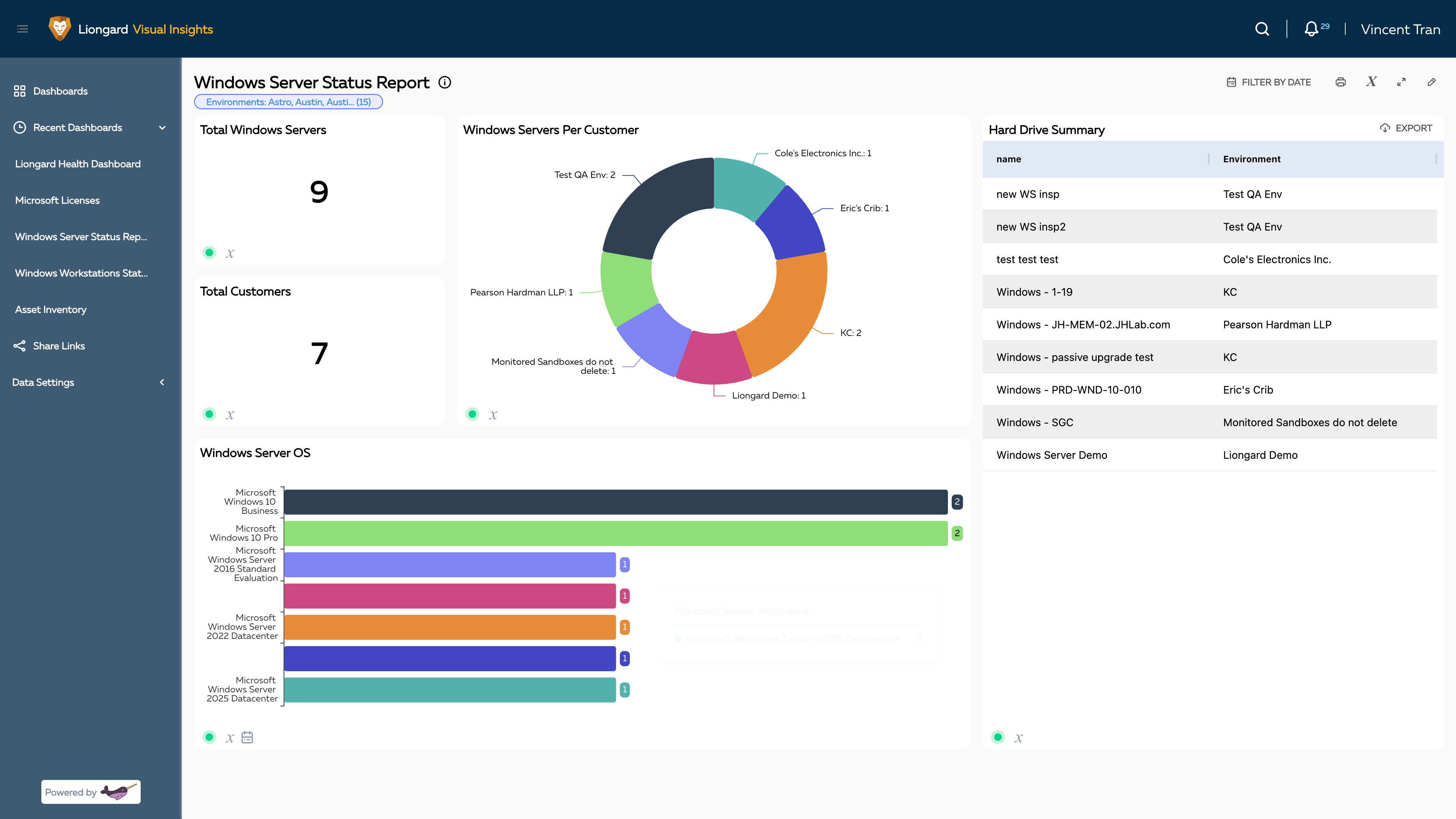The width and height of the screenshot is (1456, 819).
Task: Collapse the Recent Dashboards section
Action: coord(162,128)
